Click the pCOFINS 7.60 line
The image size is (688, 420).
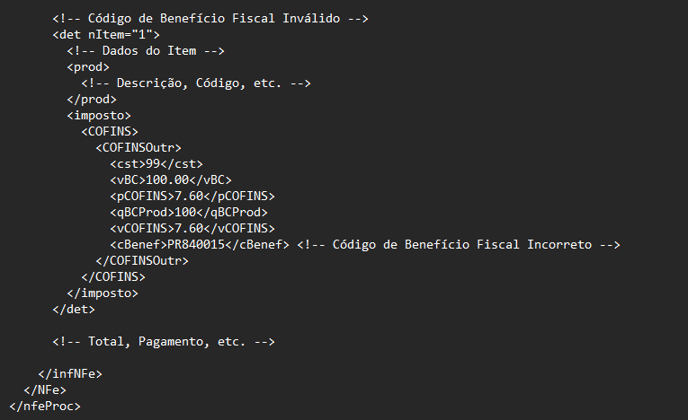[x=192, y=196]
